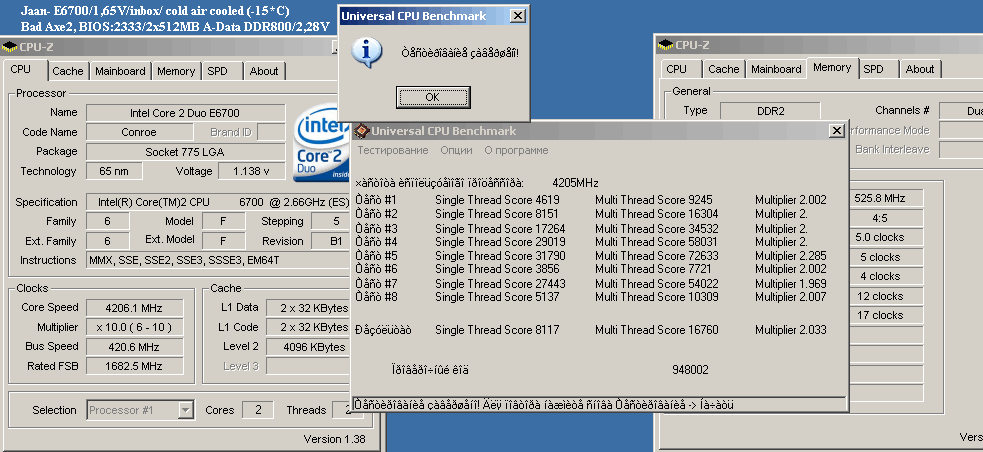983x452 pixels.
Task: Click the Cores count field showing 2
Action: 258,410
